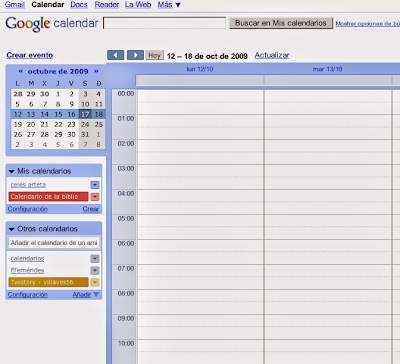
Task: Select day 31 in mini calendar
Action: point(85,135)
